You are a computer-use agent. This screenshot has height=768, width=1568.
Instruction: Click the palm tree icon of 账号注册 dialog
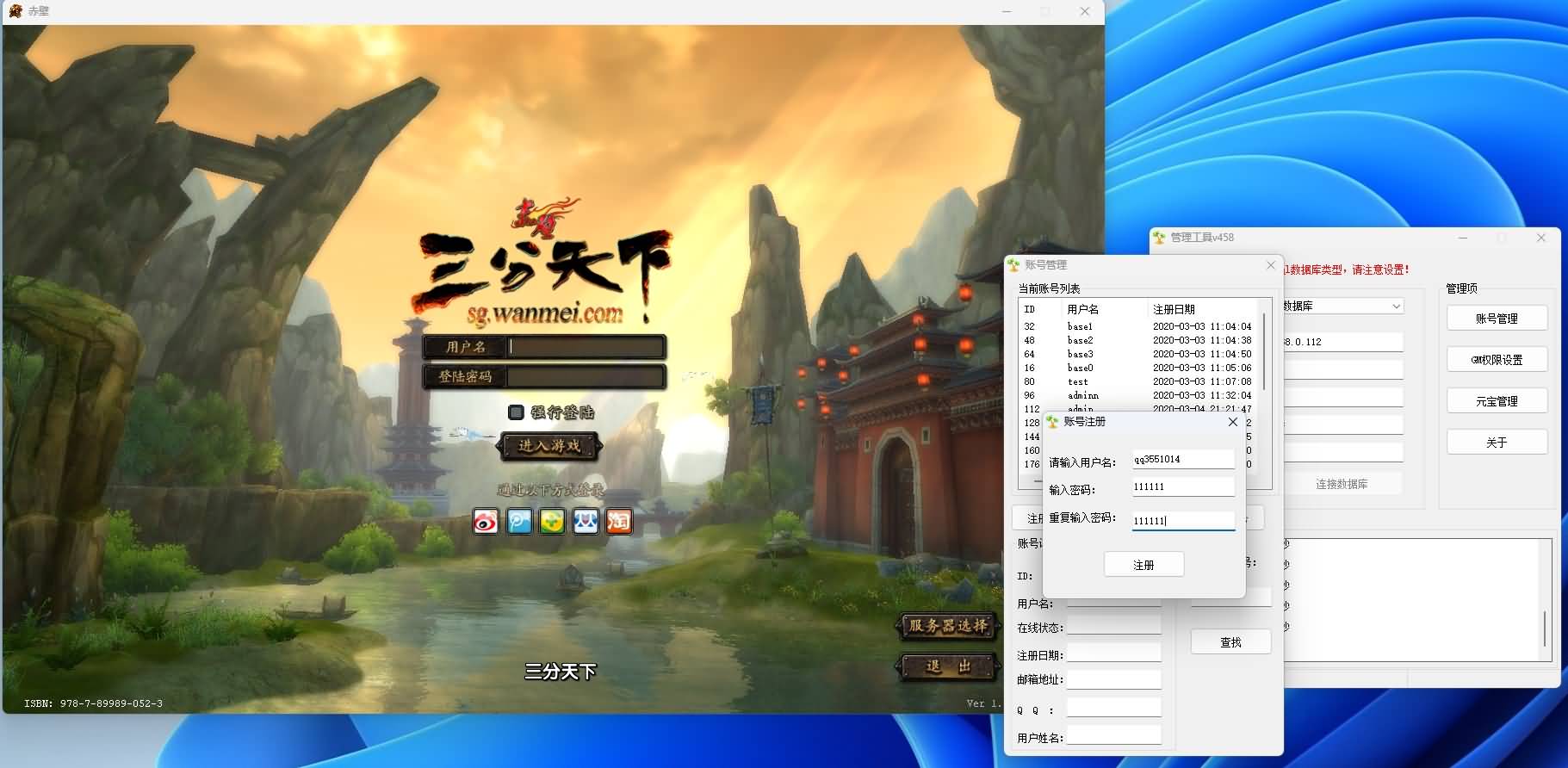click(1052, 422)
